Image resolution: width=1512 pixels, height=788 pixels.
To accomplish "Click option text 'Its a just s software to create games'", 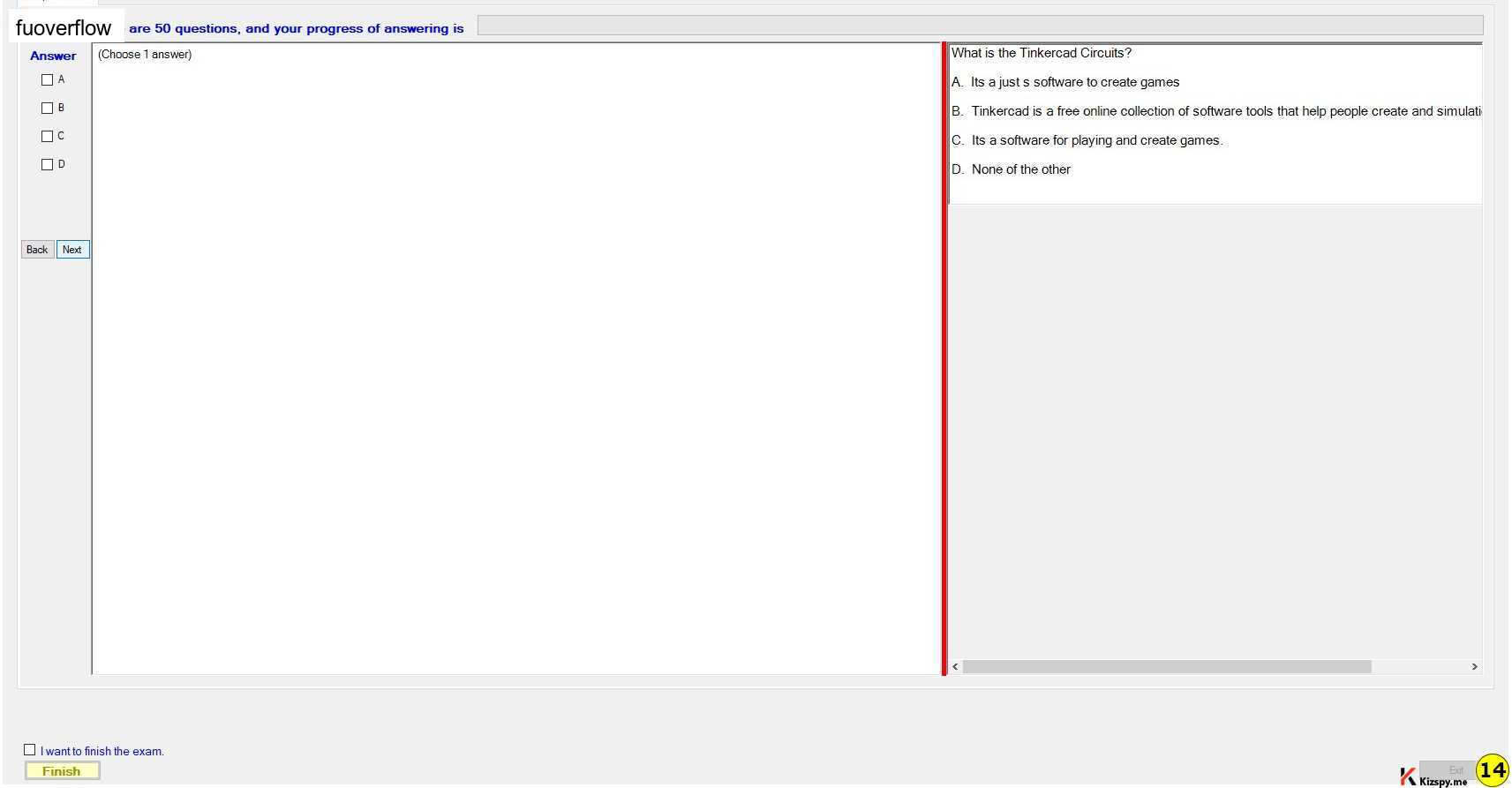I will click(x=1075, y=82).
